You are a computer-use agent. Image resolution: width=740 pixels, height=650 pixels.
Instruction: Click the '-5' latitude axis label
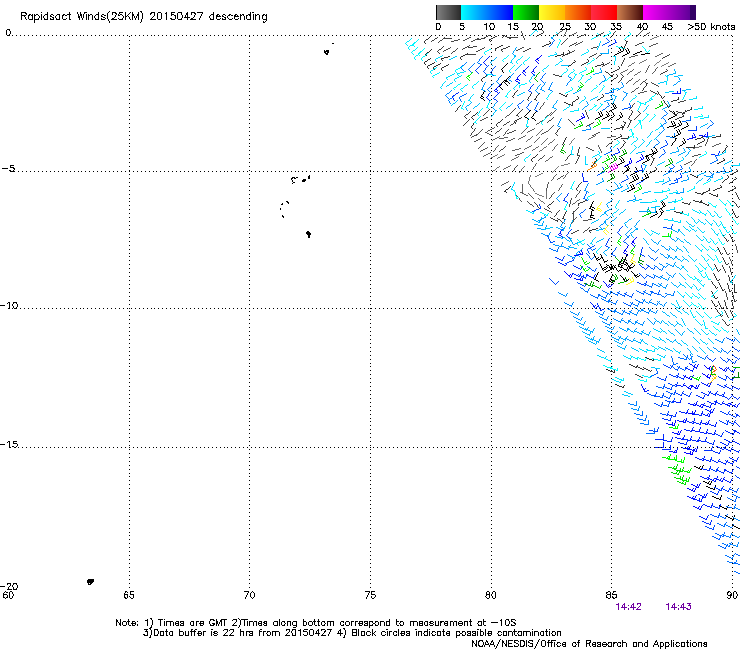coord(8,169)
